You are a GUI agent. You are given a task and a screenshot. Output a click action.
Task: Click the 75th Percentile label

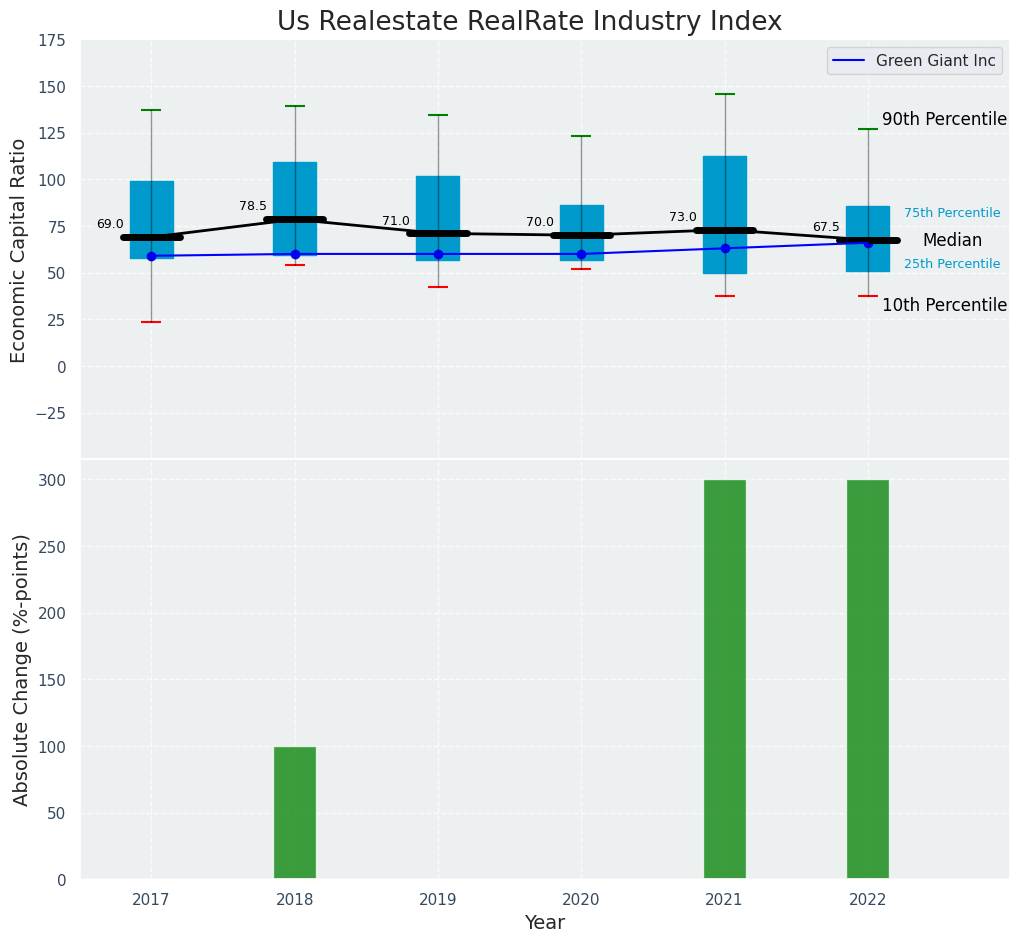click(952, 213)
